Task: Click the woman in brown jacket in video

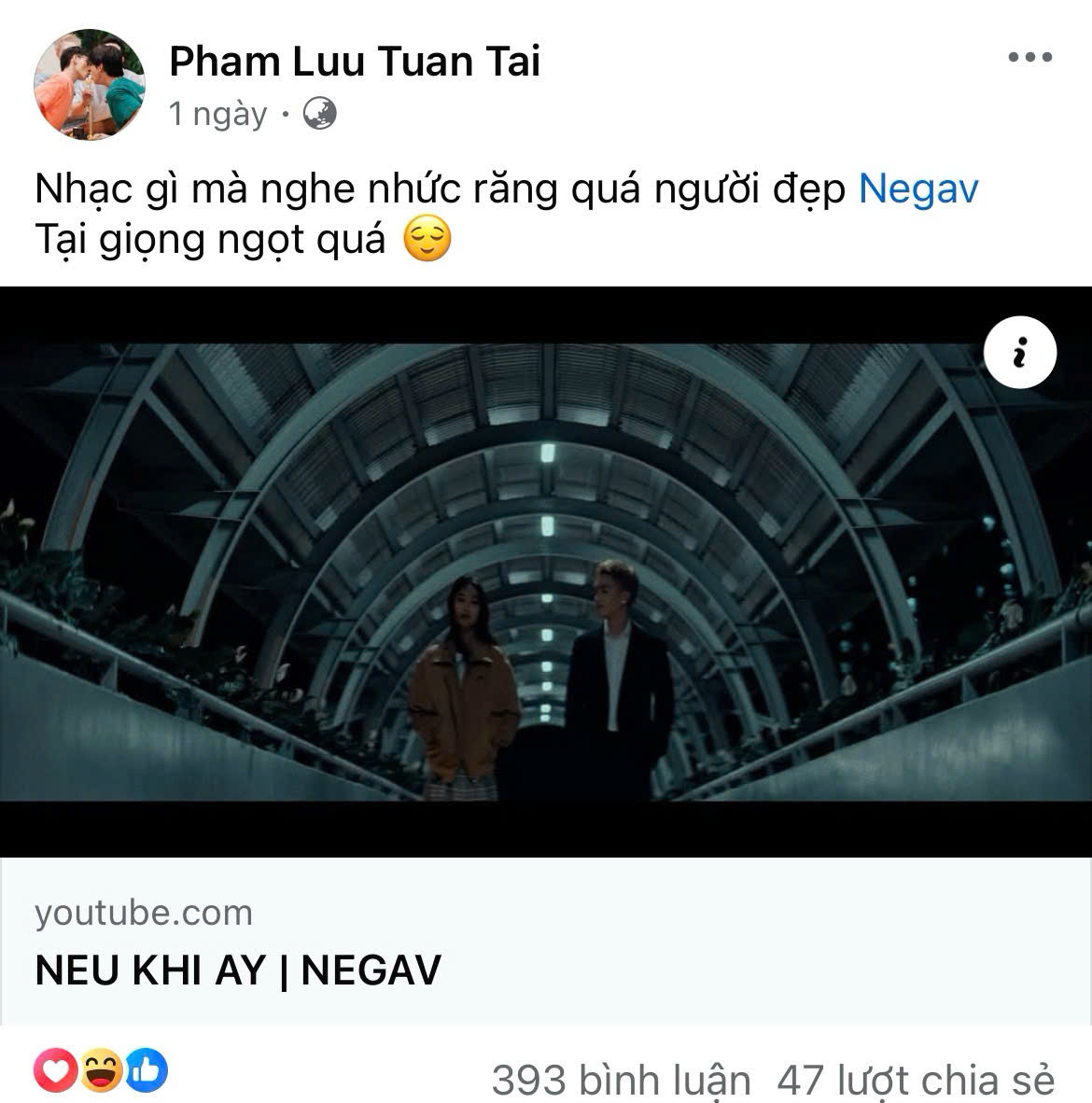Action: click(463, 688)
